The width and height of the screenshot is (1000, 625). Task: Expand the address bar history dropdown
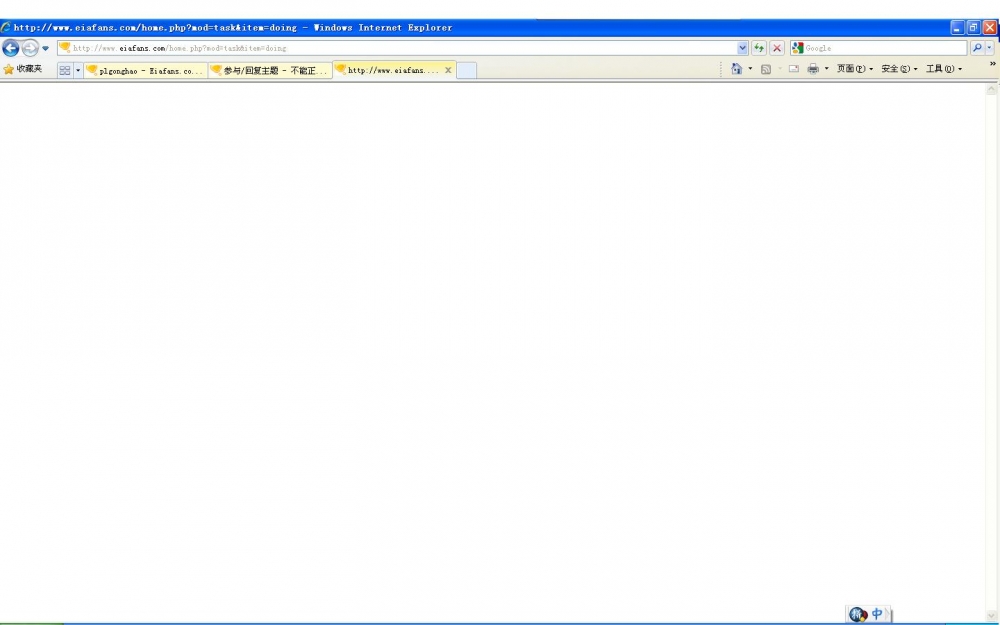742,48
